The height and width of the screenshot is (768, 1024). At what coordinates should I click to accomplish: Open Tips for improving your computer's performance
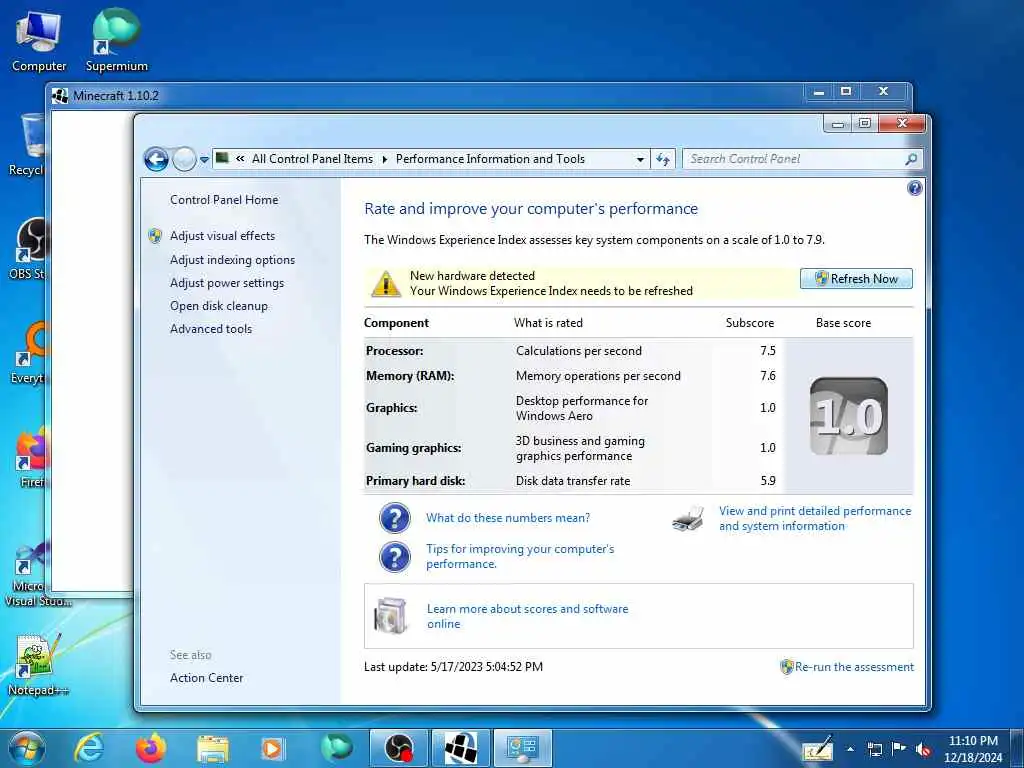520,556
